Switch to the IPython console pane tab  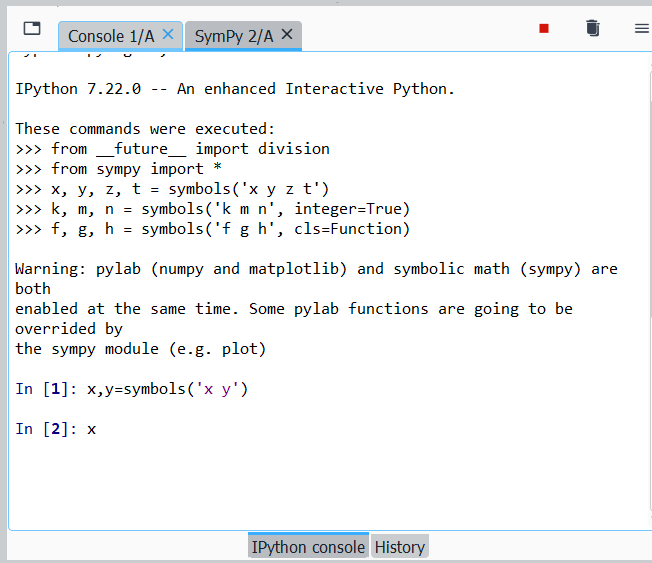click(308, 547)
